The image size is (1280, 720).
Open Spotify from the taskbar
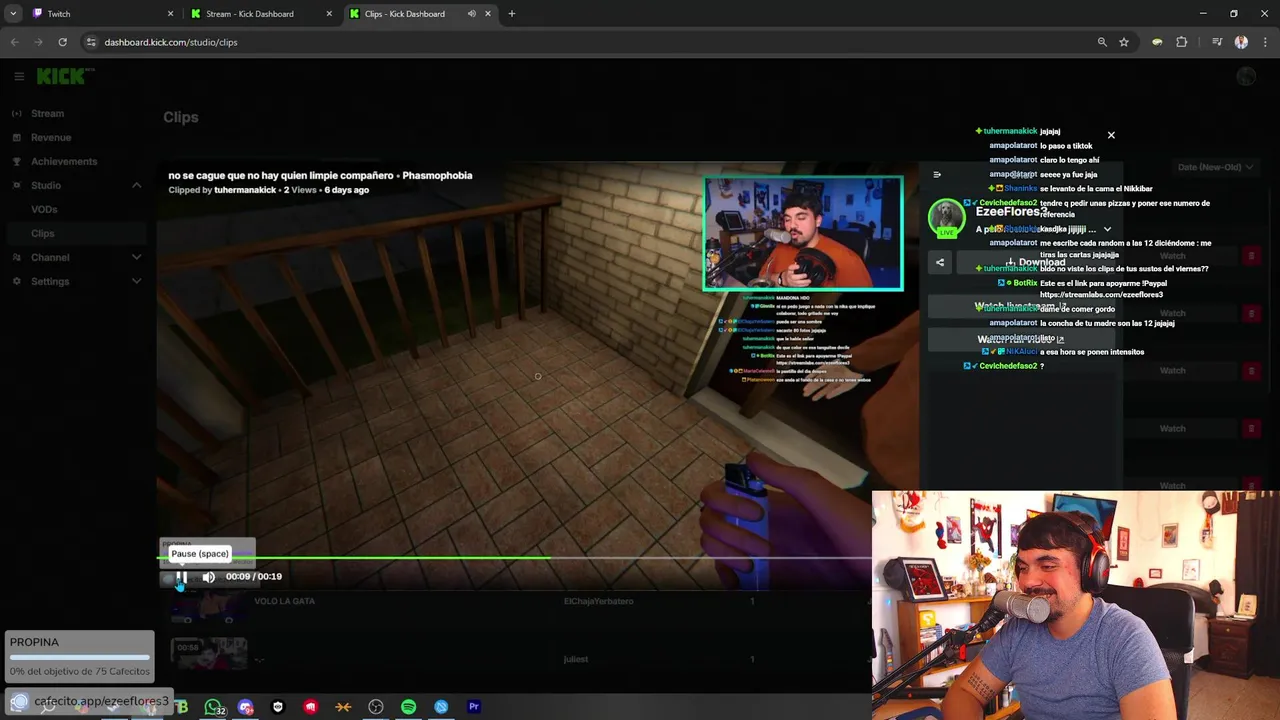click(x=408, y=707)
